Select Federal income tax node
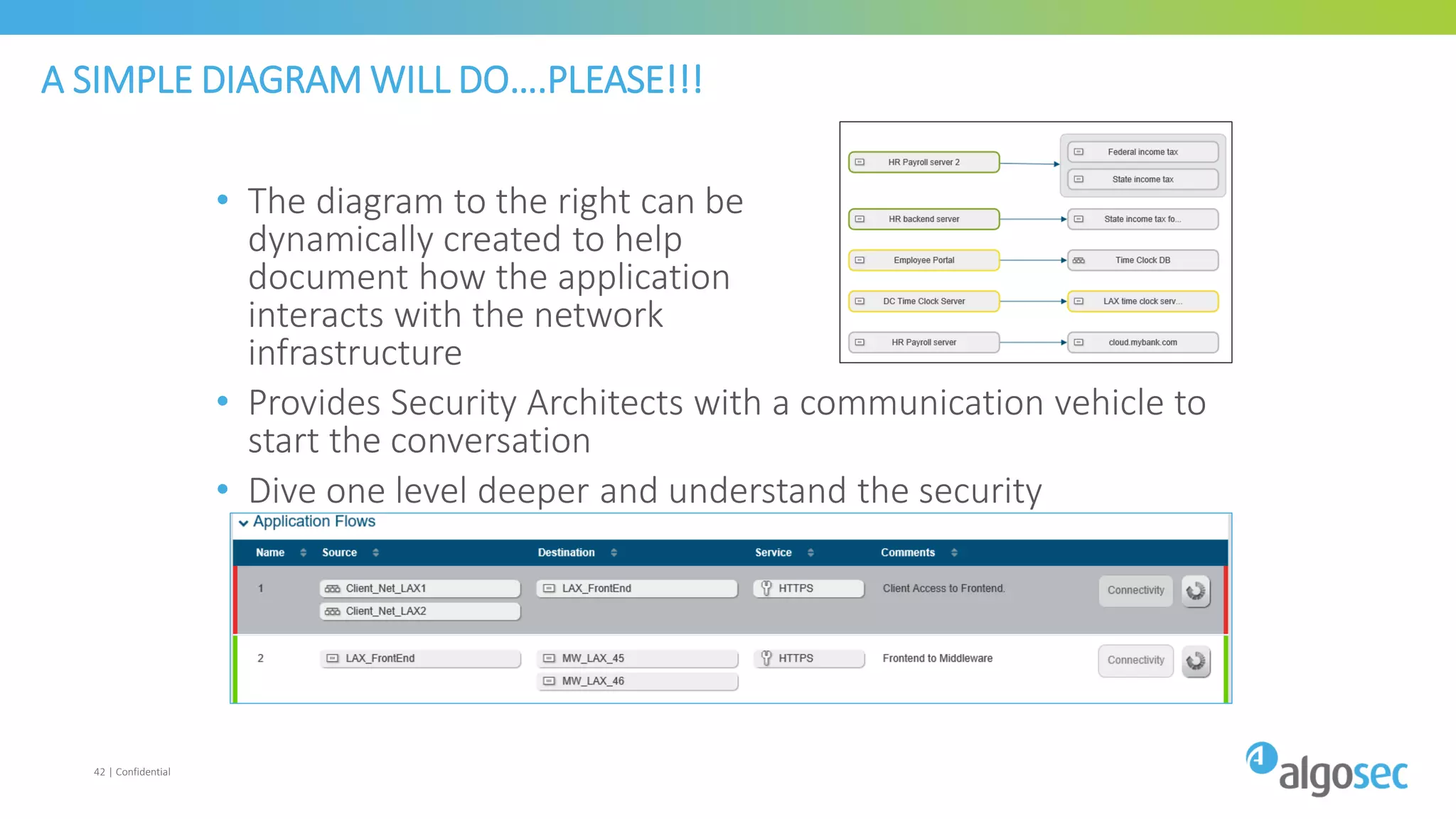This screenshot has height=819, width=1456. (x=1143, y=152)
